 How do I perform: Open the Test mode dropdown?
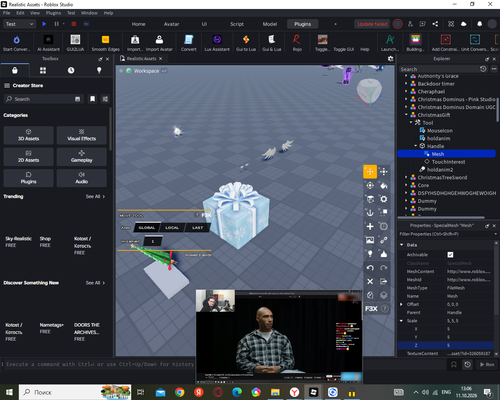(19, 24)
